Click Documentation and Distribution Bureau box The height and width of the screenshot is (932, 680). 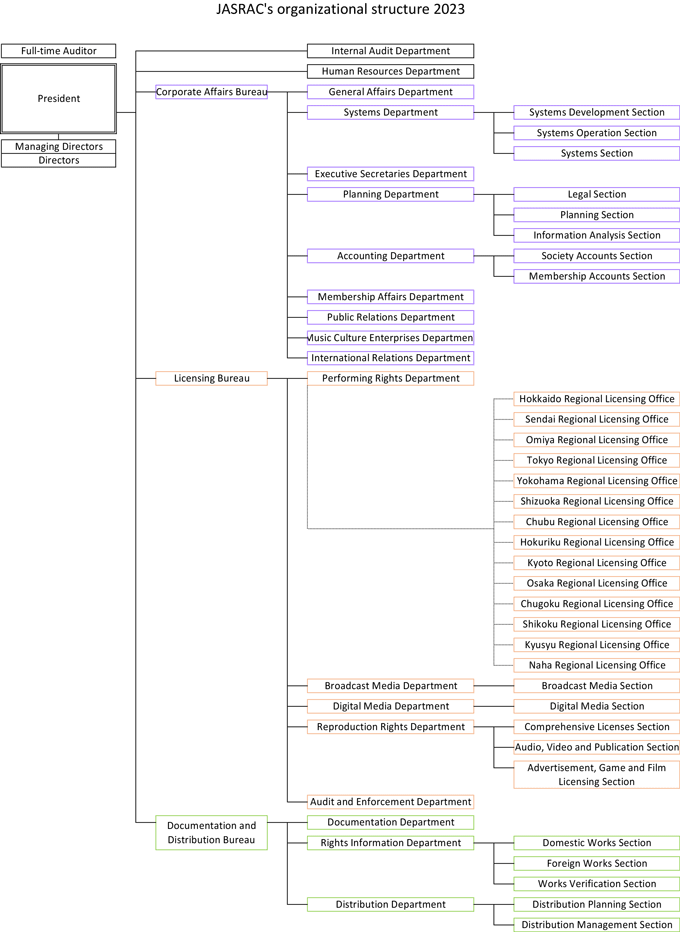tap(212, 833)
